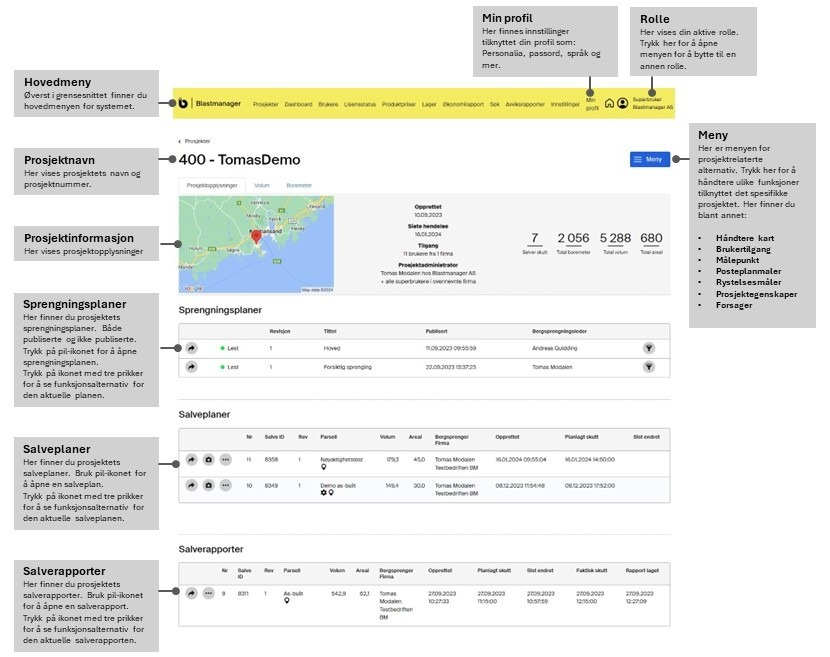Click the Lest status on the Hoved row
Viewport: 830px width, 657px height.
(x=230, y=348)
